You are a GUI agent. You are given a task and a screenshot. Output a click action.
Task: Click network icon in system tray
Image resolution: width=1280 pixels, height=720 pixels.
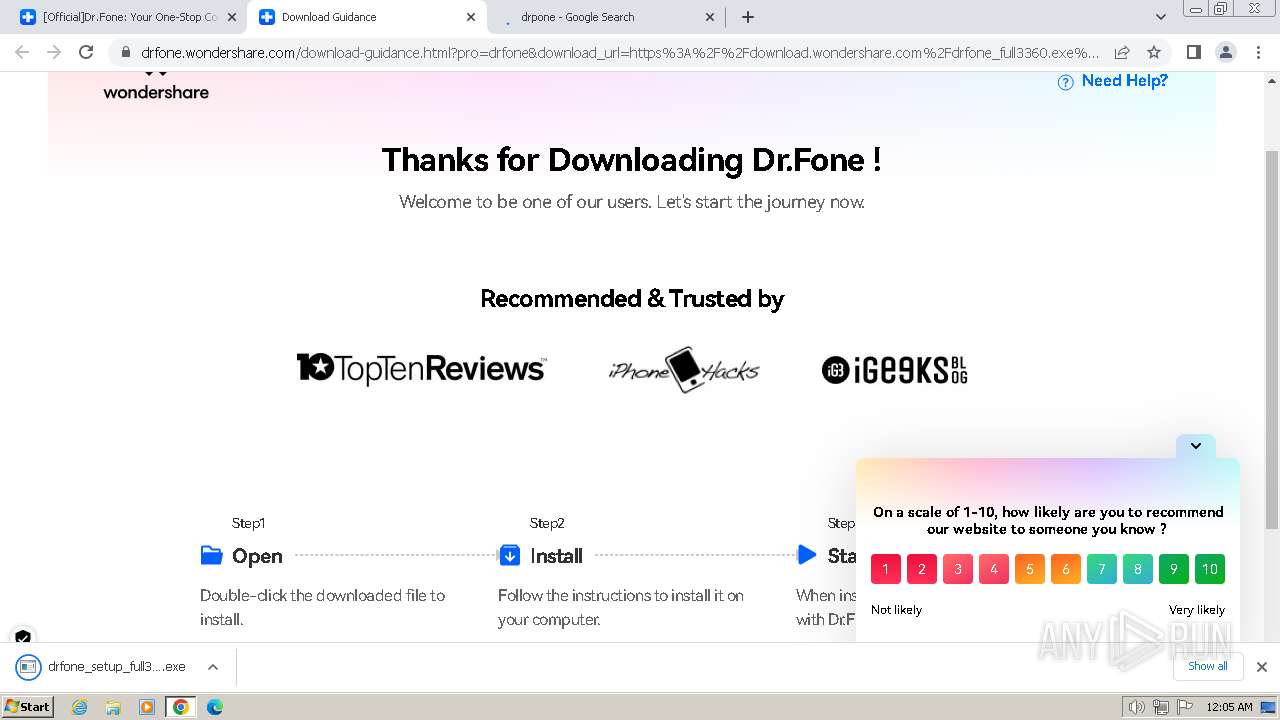pyautogui.click(x=1160, y=707)
